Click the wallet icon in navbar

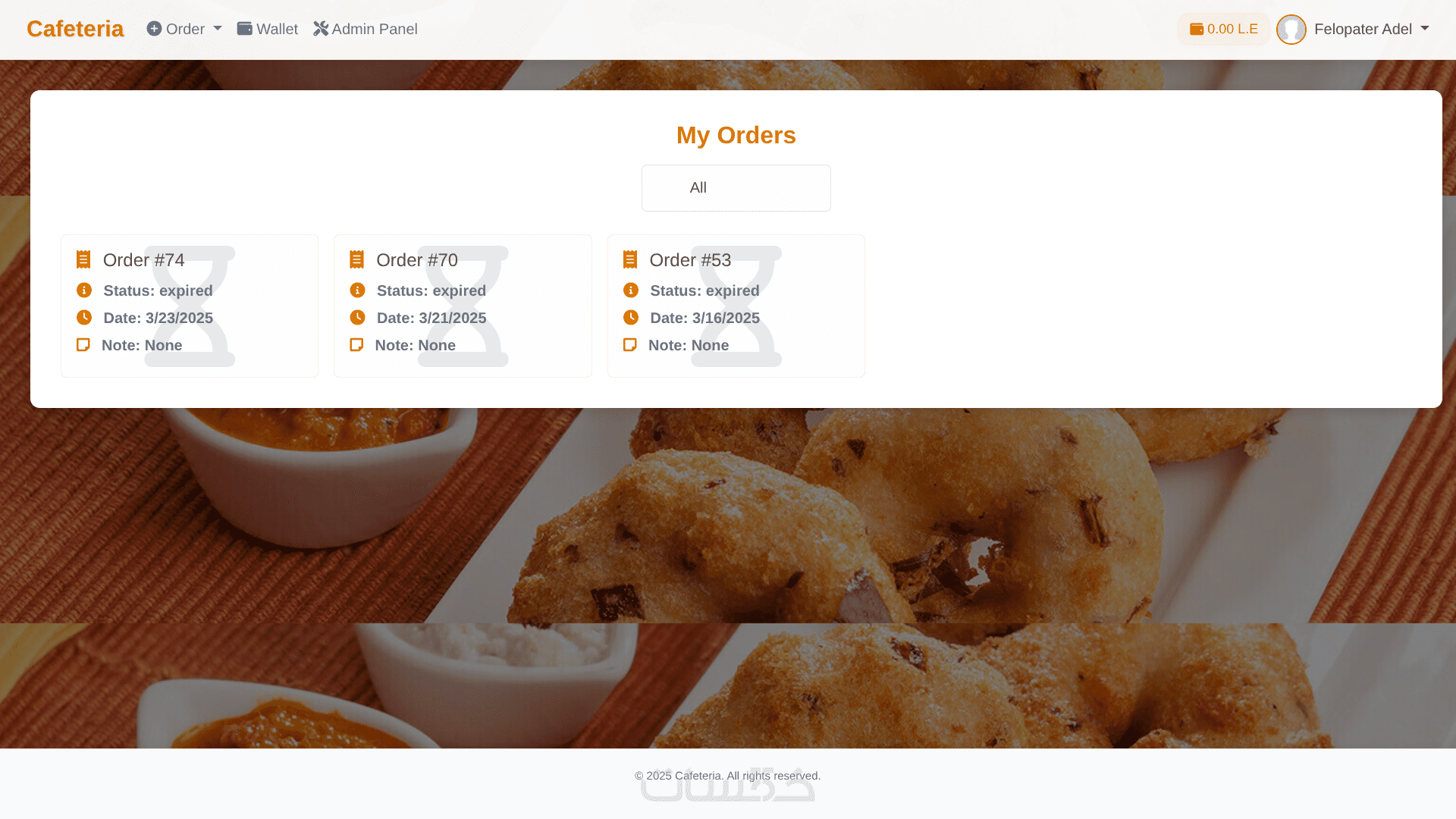point(244,29)
